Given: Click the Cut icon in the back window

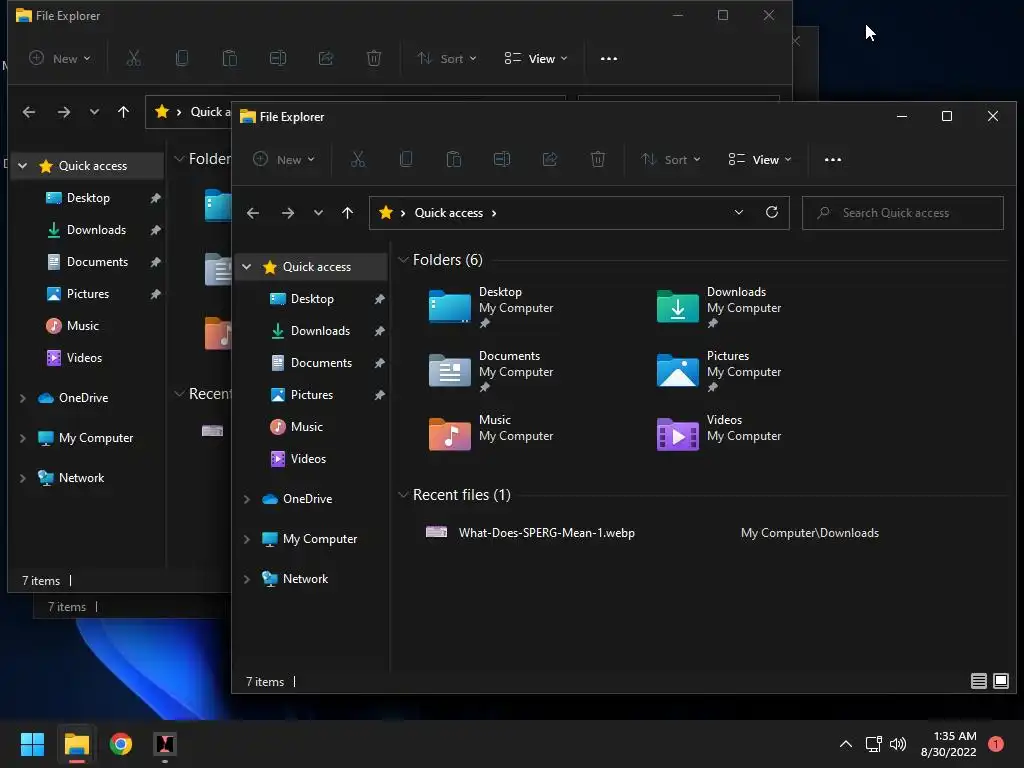Looking at the screenshot, I should coord(133,58).
